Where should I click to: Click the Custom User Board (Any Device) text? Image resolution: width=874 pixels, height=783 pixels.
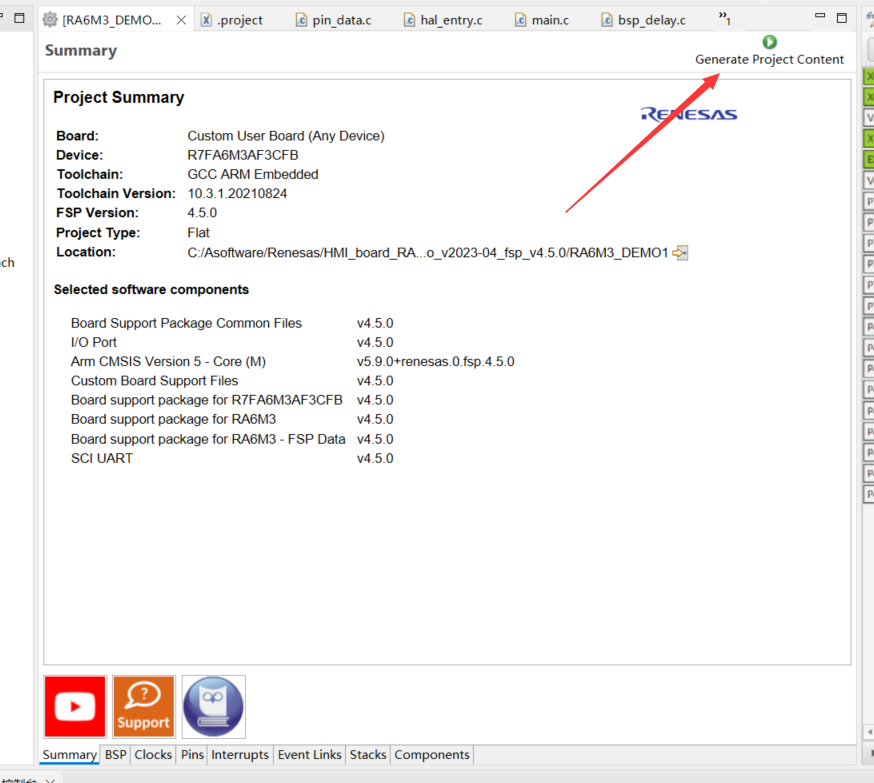(x=286, y=136)
